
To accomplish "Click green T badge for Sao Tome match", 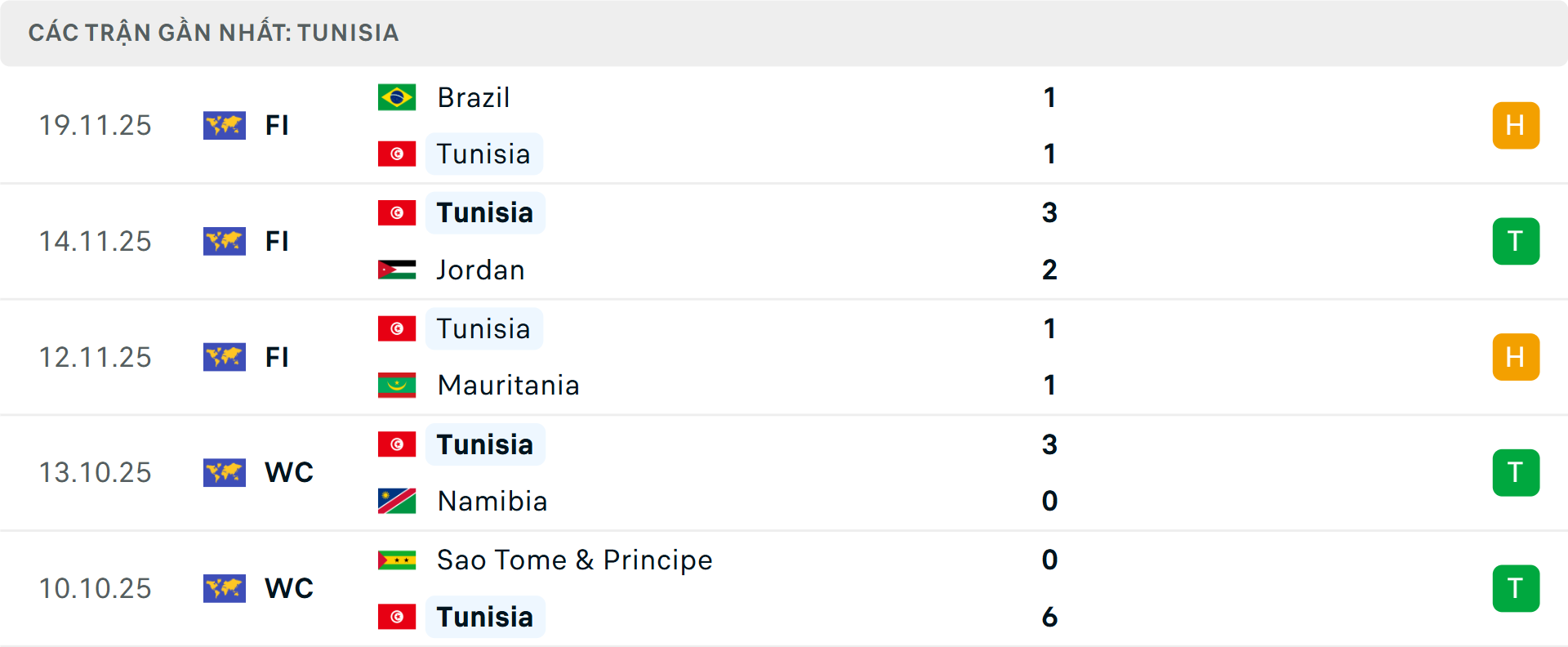I will pyautogui.click(x=1516, y=588).
